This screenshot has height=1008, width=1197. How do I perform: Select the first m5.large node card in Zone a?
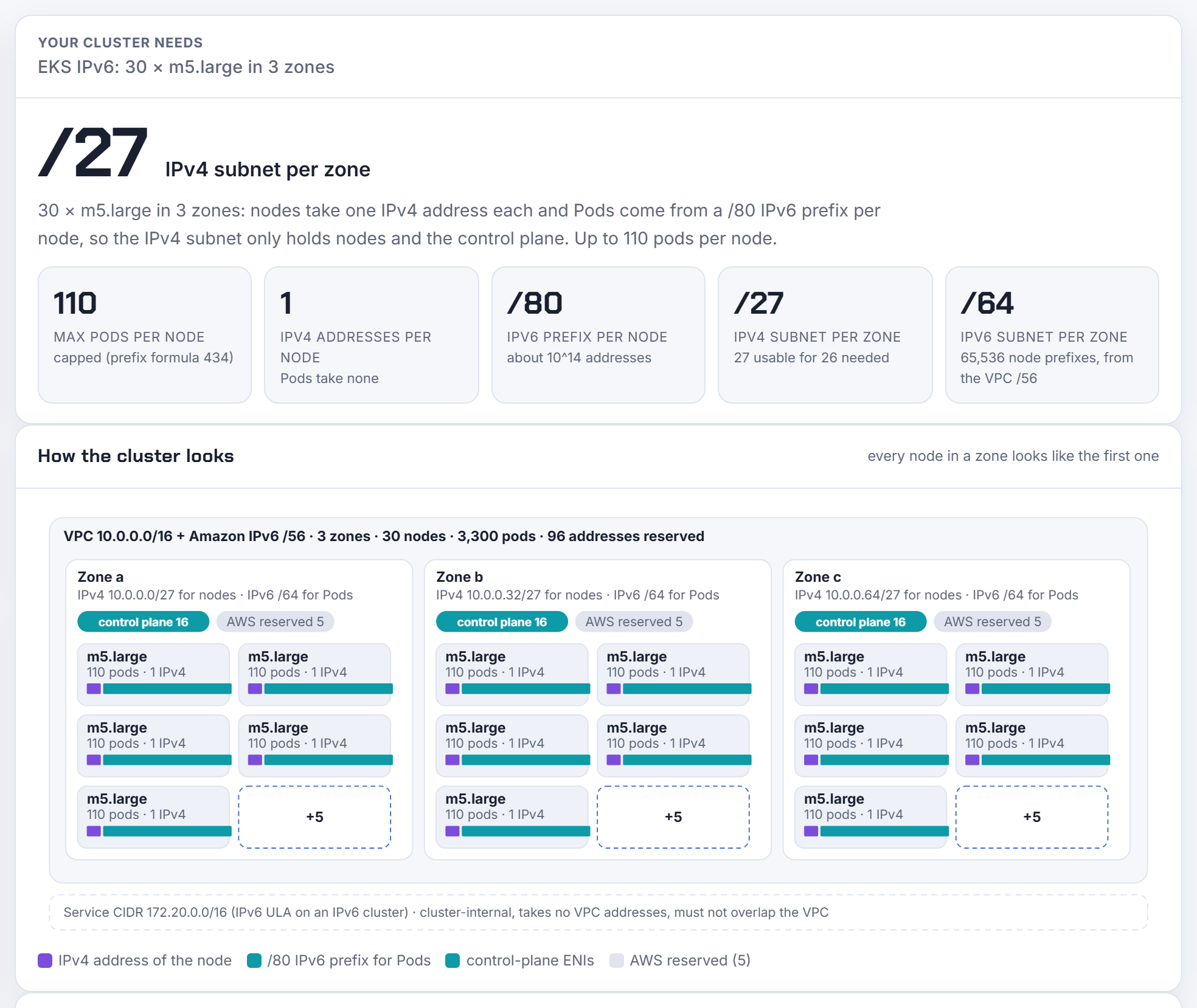click(153, 674)
